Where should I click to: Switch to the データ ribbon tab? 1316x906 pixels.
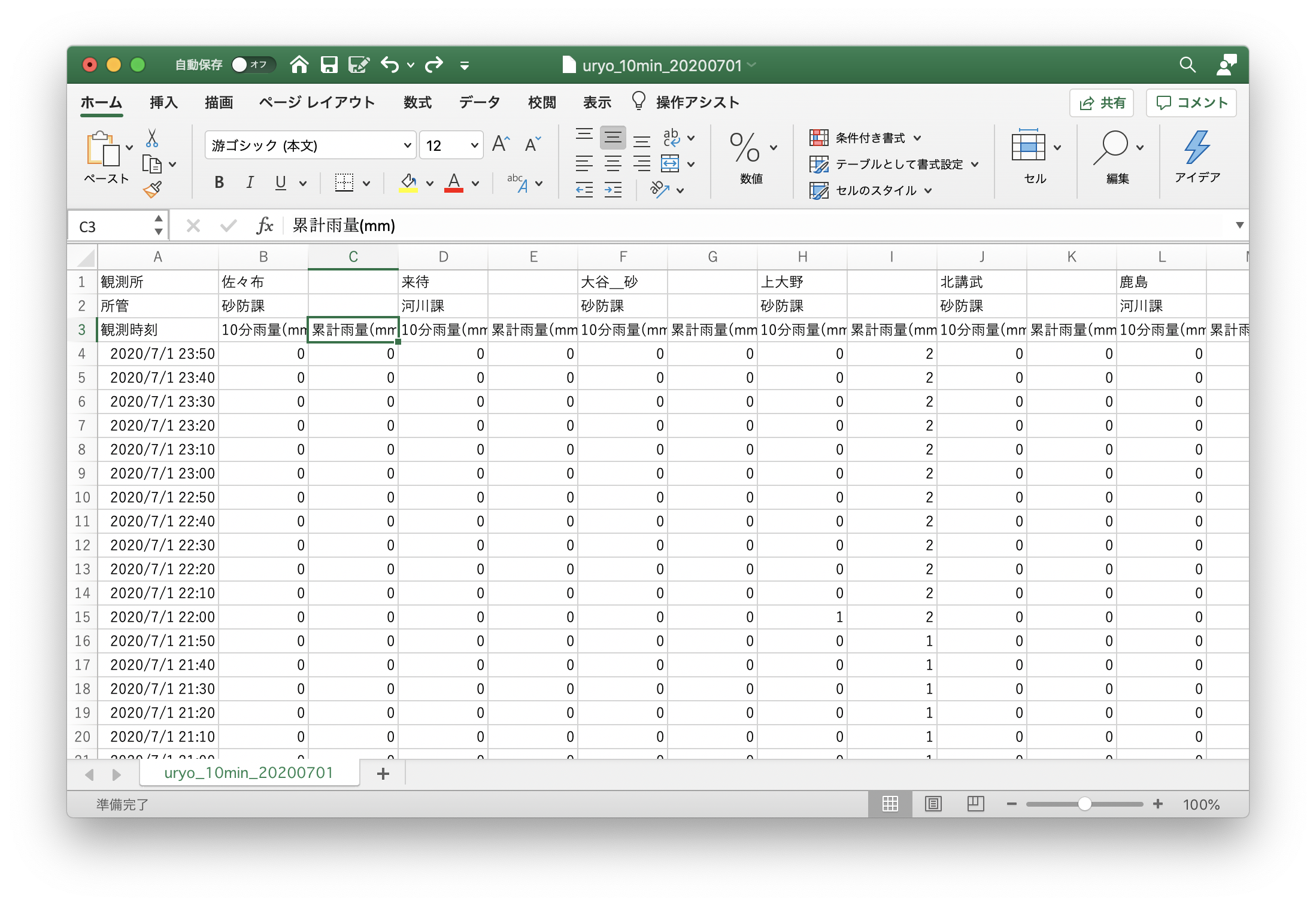point(479,102)
